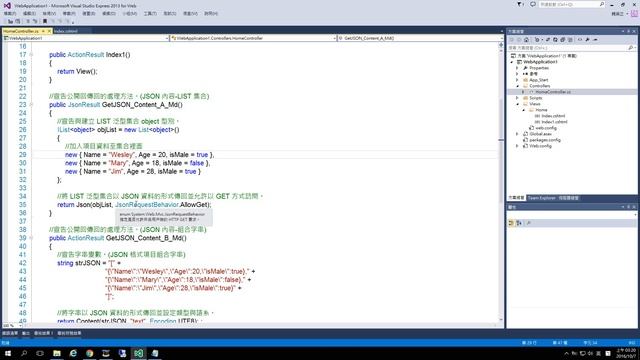Click the Home icon in Solution Explorer toolbar
Image resolution: width=640 pixels, height=360 pixels.
(x=527, y=40)
